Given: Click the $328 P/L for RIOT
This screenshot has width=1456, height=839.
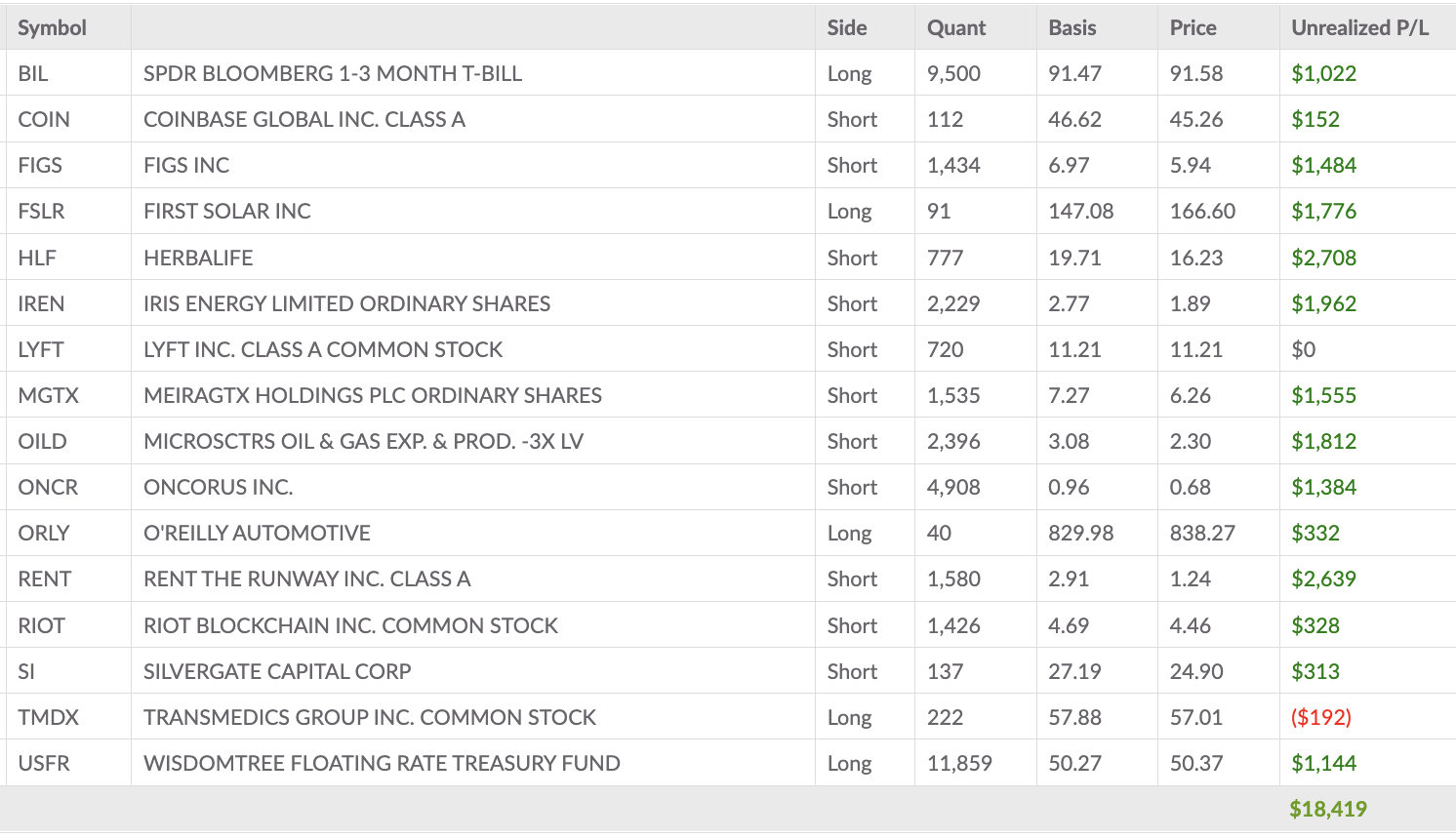Looking at the screenshot, I should (1315, 625).
